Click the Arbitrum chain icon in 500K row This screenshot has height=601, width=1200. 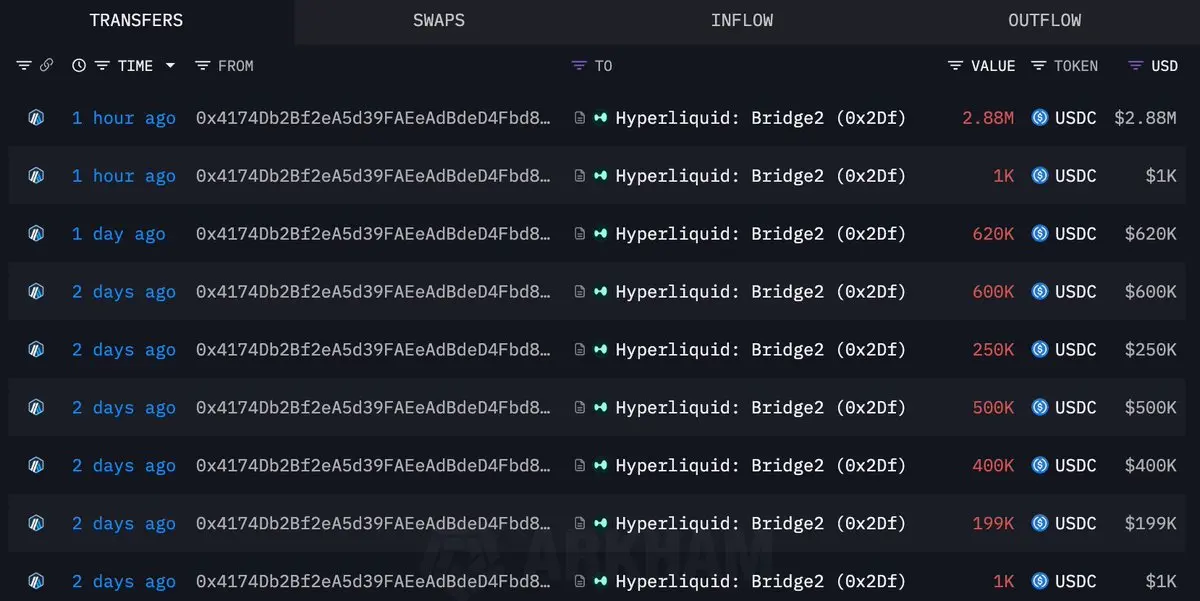tap(37, 408)
